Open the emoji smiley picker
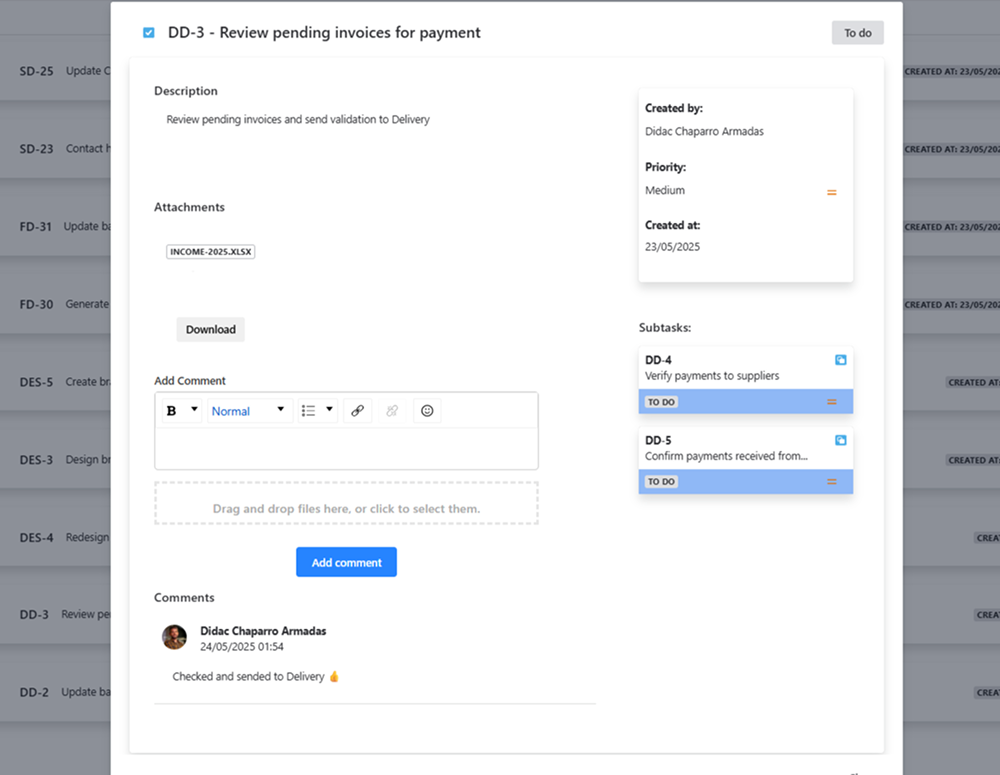 427,411
